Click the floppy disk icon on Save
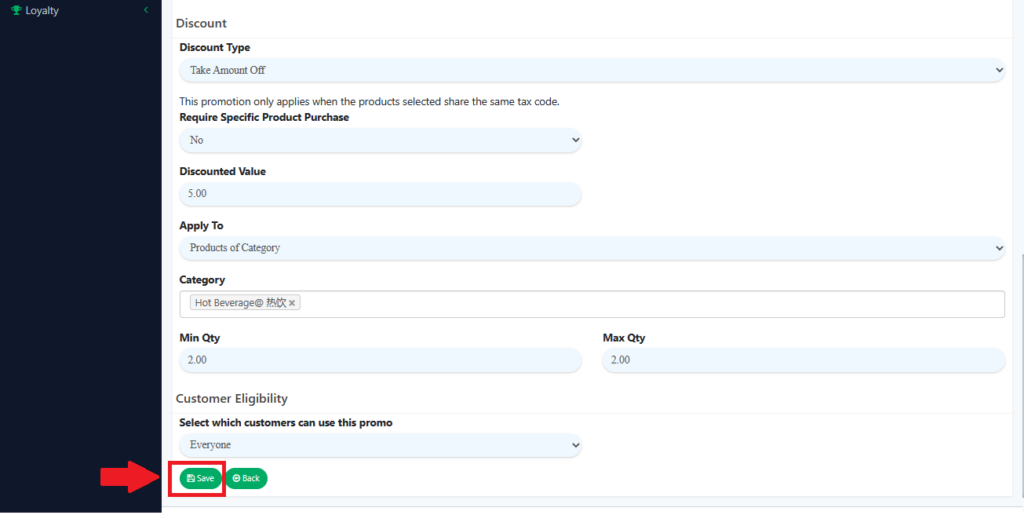 (191, 479)
